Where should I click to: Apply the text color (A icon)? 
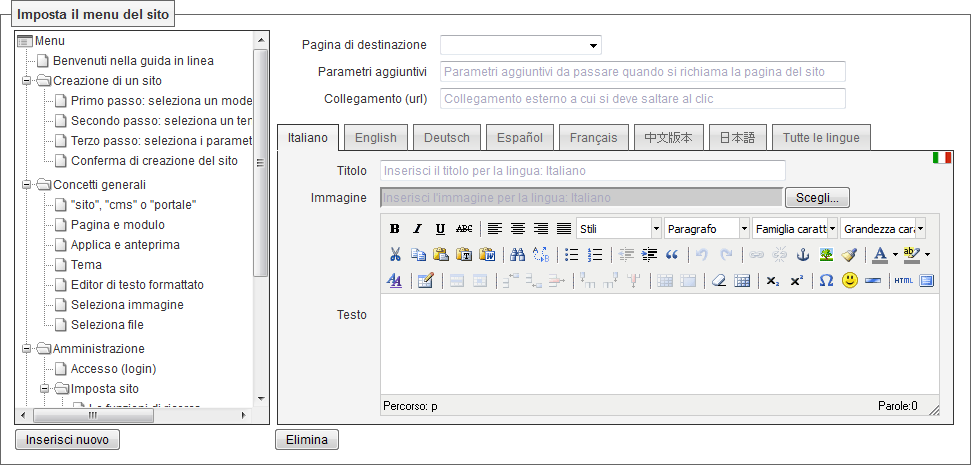click(x=880, y=254)
